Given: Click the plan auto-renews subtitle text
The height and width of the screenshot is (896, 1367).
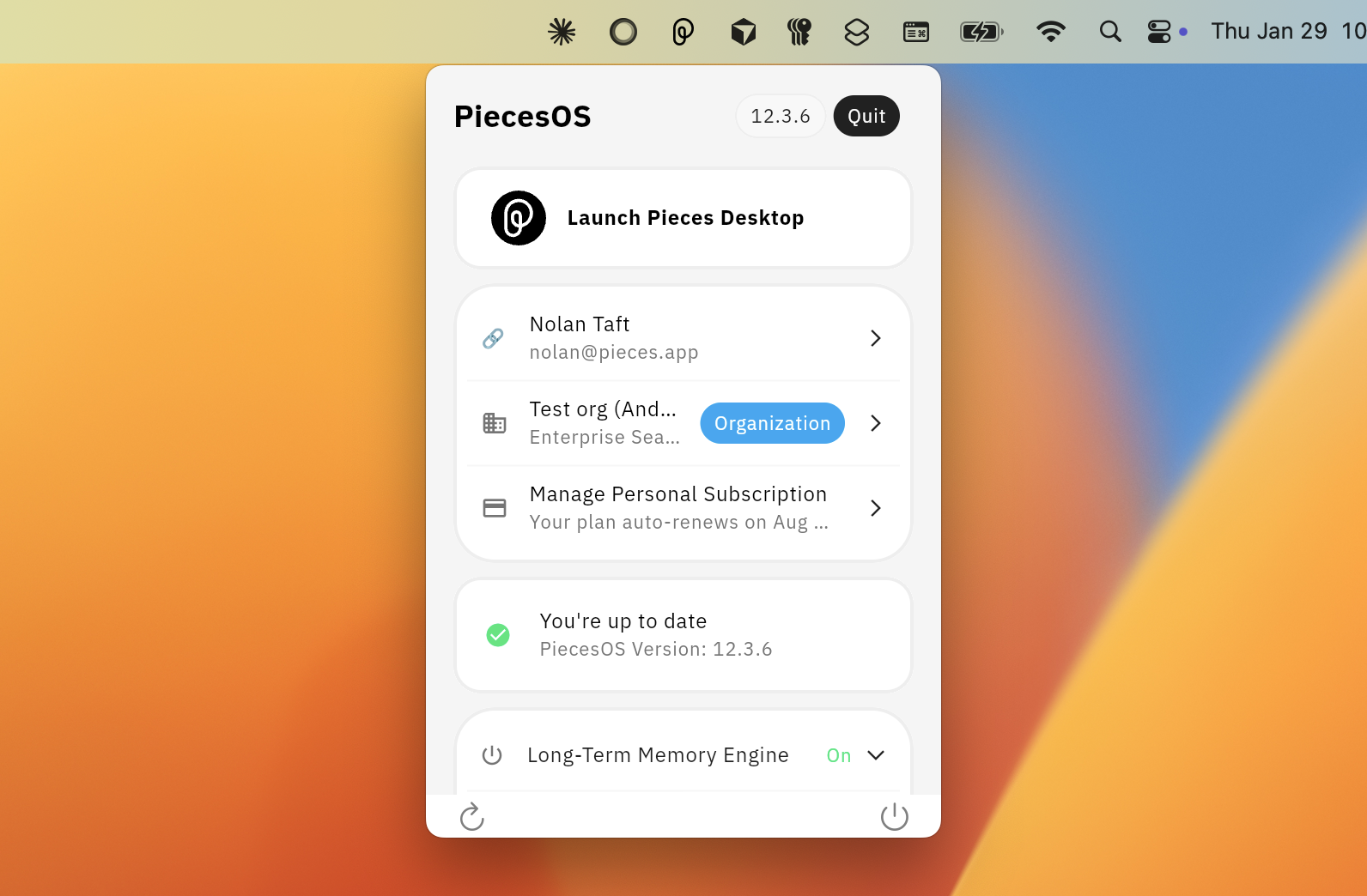Looking at the screenshot, I should [679, 523].
